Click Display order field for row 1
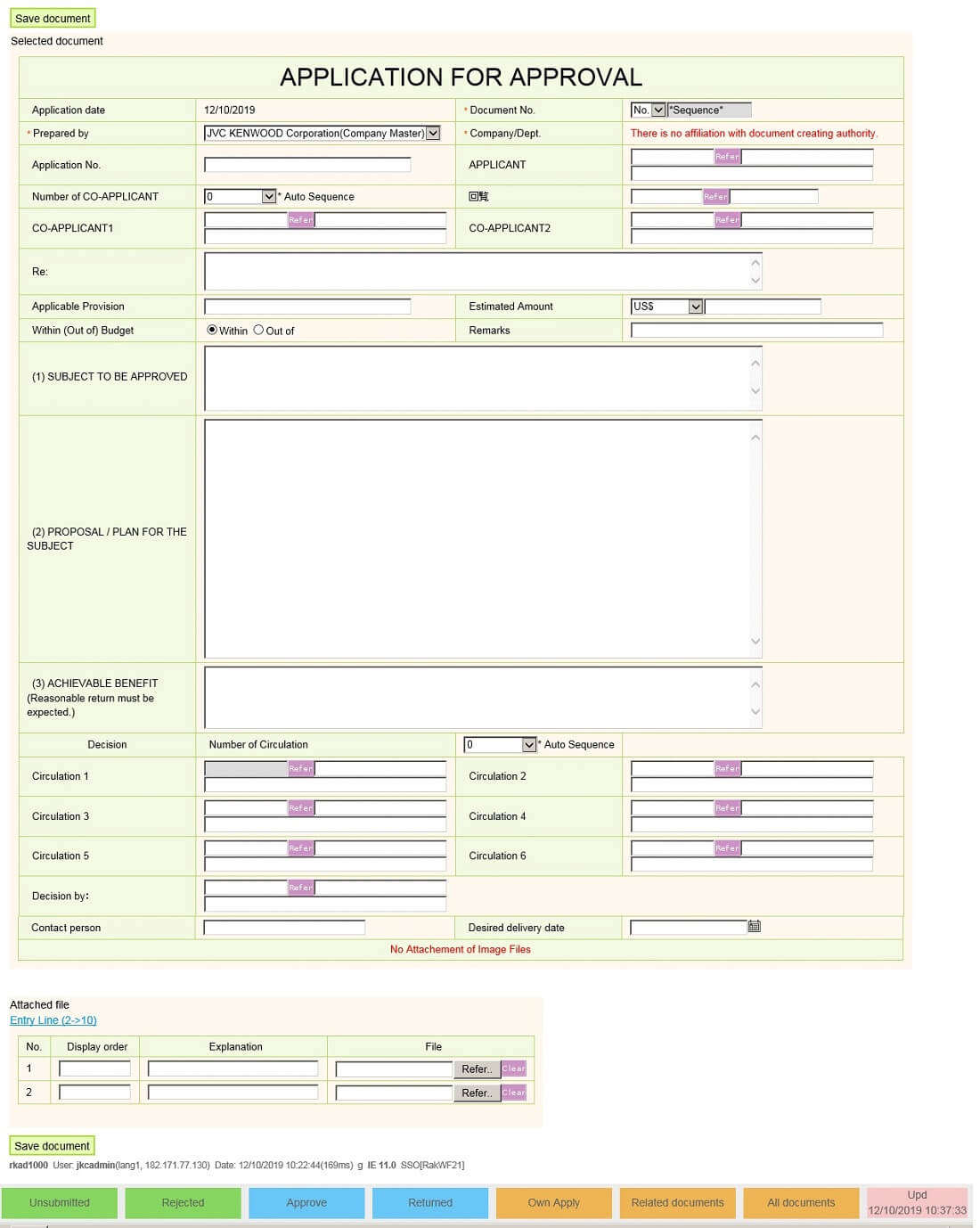Screen dimensions: 980x1228 [x=94, y=1068]
